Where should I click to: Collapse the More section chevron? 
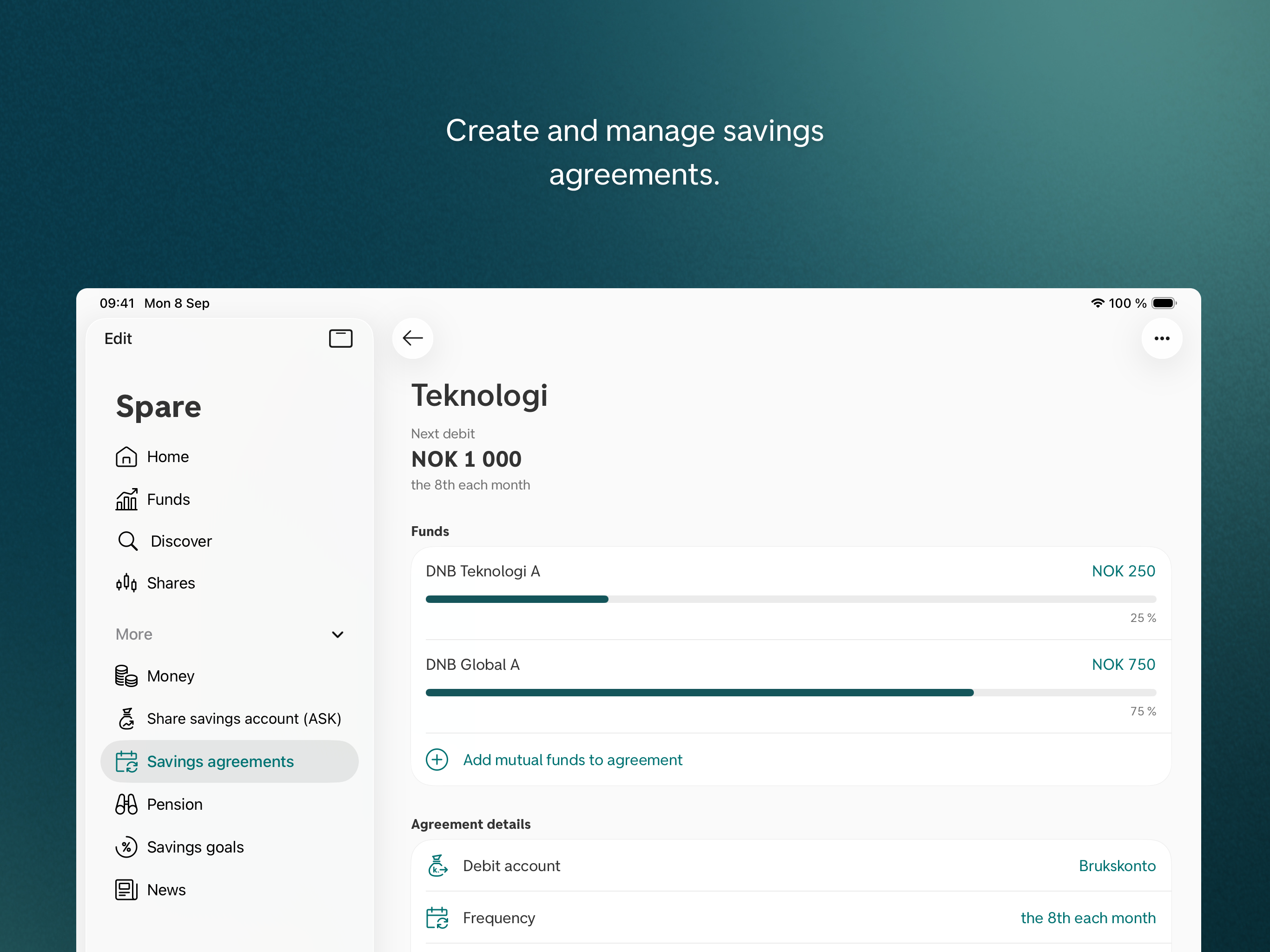[x=337, y=634]
